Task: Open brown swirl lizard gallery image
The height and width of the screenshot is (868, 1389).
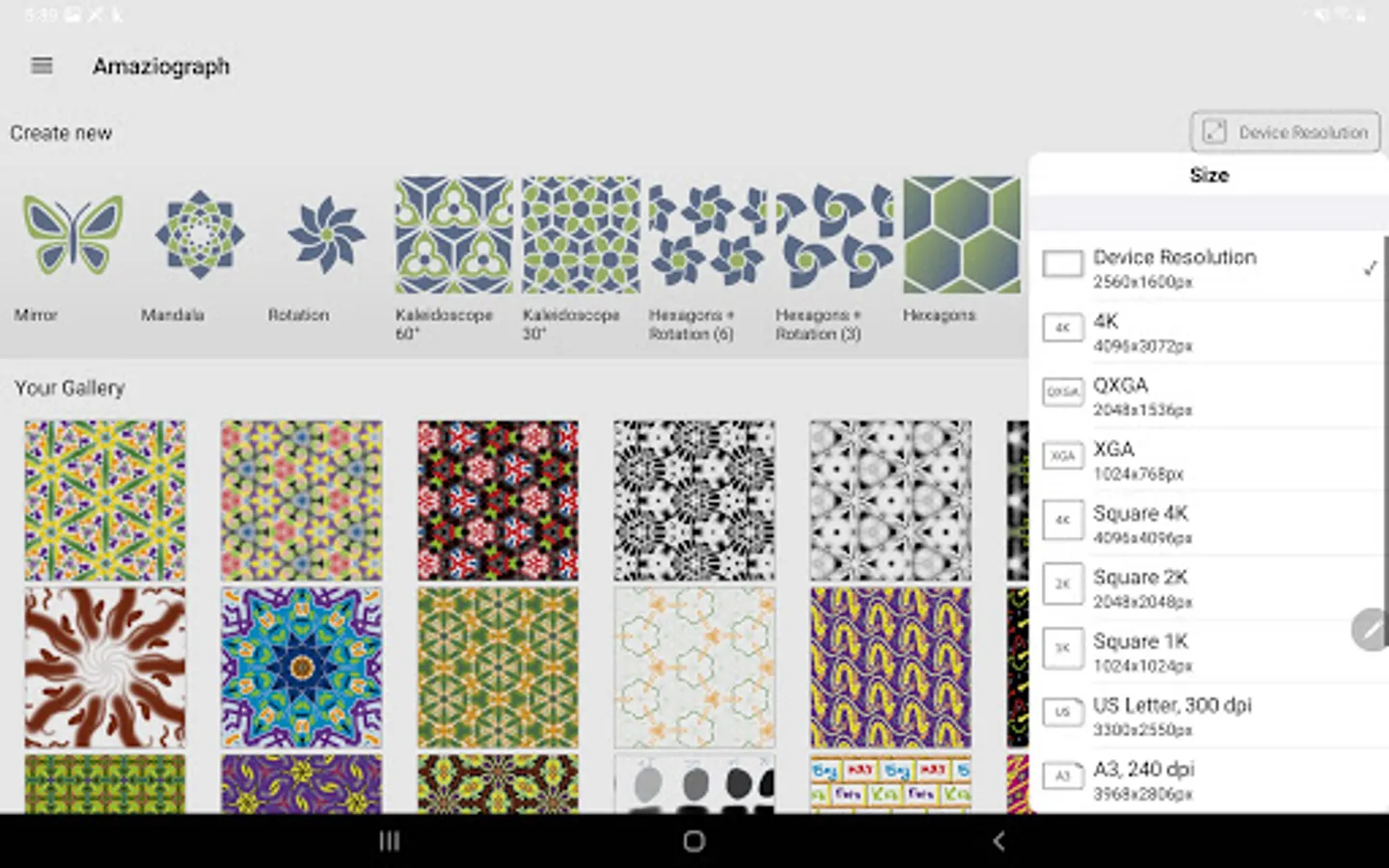Action: 105,667
